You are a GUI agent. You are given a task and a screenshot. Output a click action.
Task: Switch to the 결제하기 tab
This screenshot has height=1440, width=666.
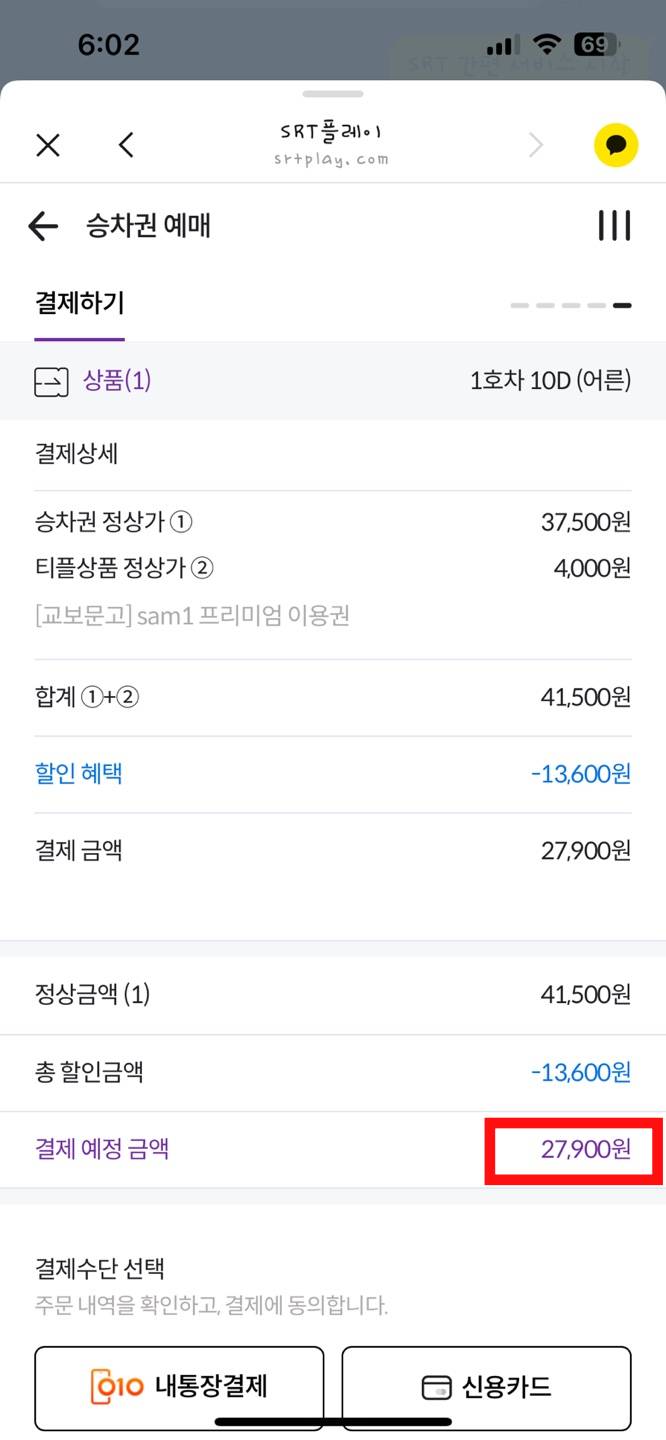79,303
